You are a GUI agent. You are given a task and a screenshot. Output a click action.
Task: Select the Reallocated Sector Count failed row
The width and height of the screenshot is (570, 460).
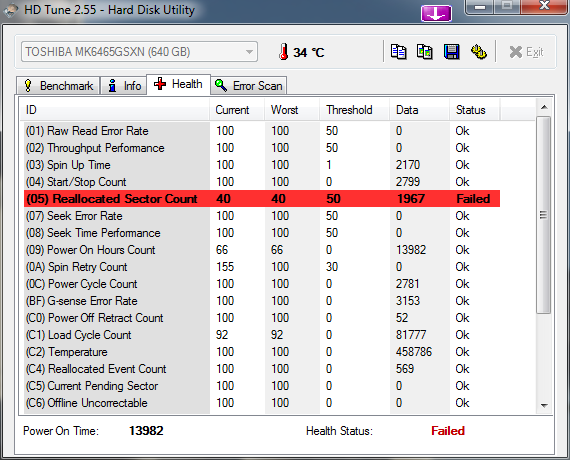[x=262, y=199]
